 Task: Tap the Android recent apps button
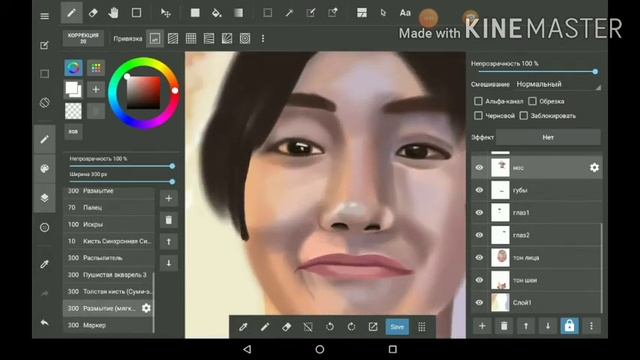coord(393,349)
